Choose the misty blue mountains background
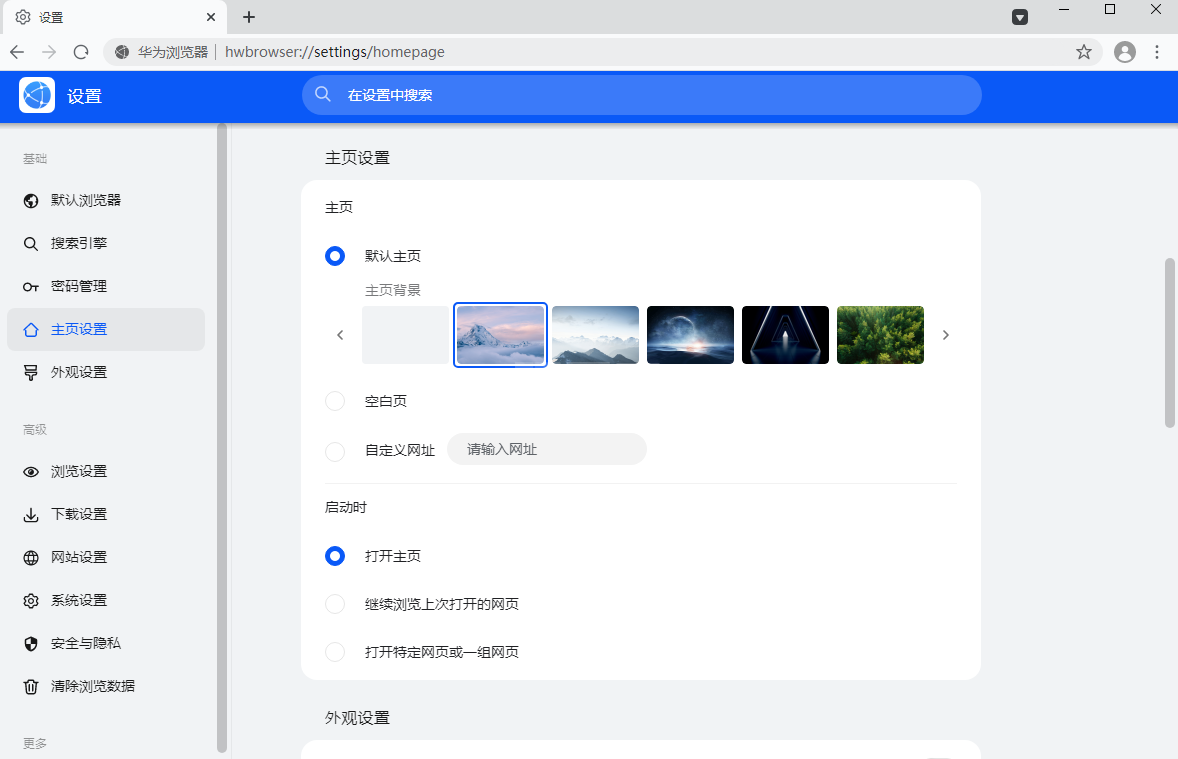 tap(596, 335)
